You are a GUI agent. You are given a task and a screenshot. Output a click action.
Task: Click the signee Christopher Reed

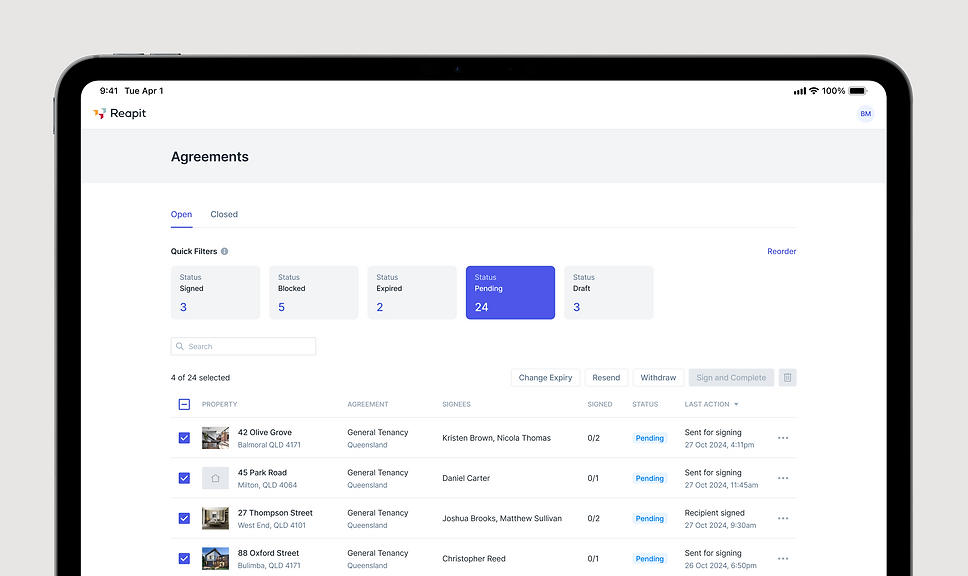[474, 558]
